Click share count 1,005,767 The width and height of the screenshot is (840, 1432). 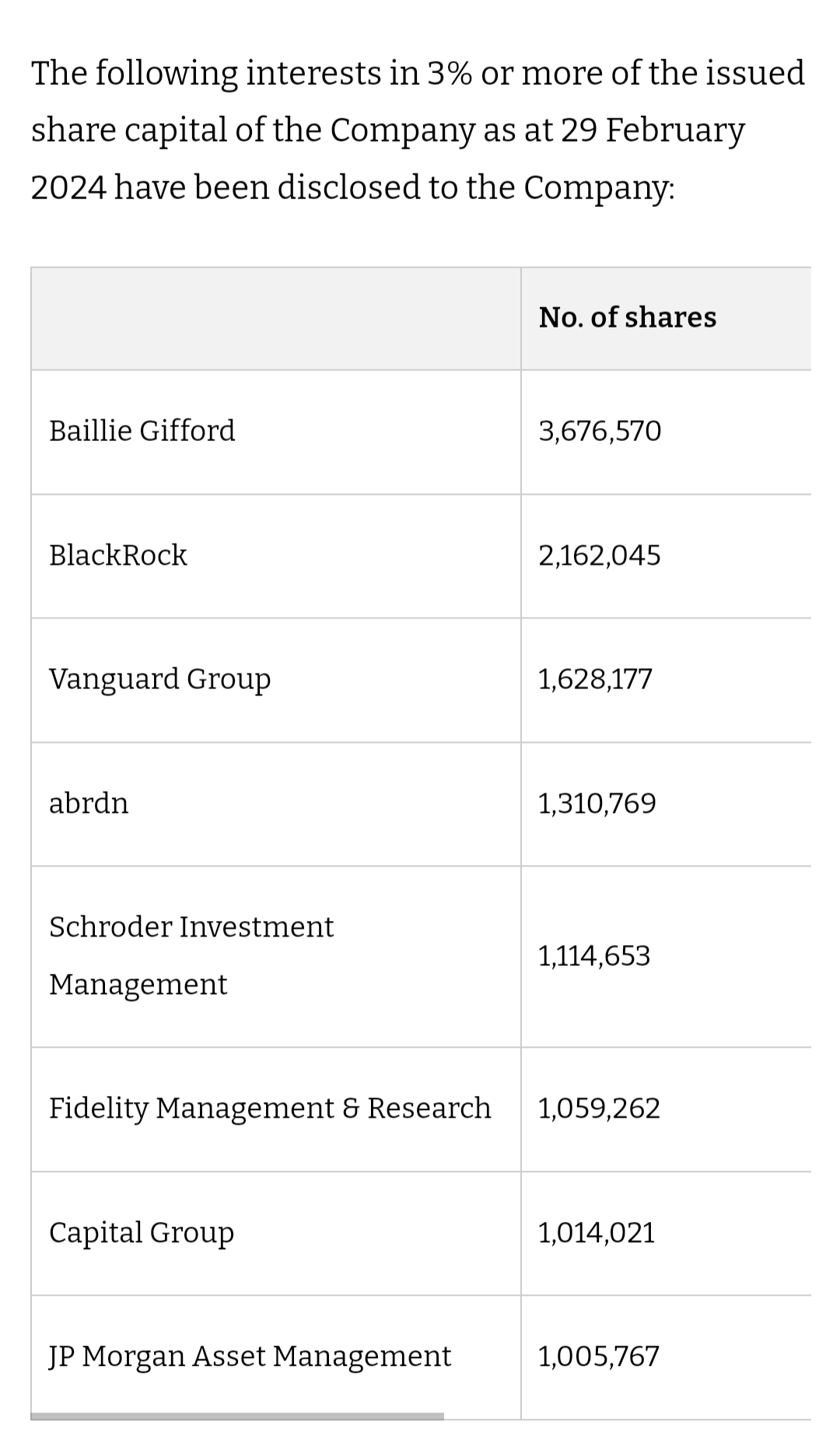[x=599, y=1356]
